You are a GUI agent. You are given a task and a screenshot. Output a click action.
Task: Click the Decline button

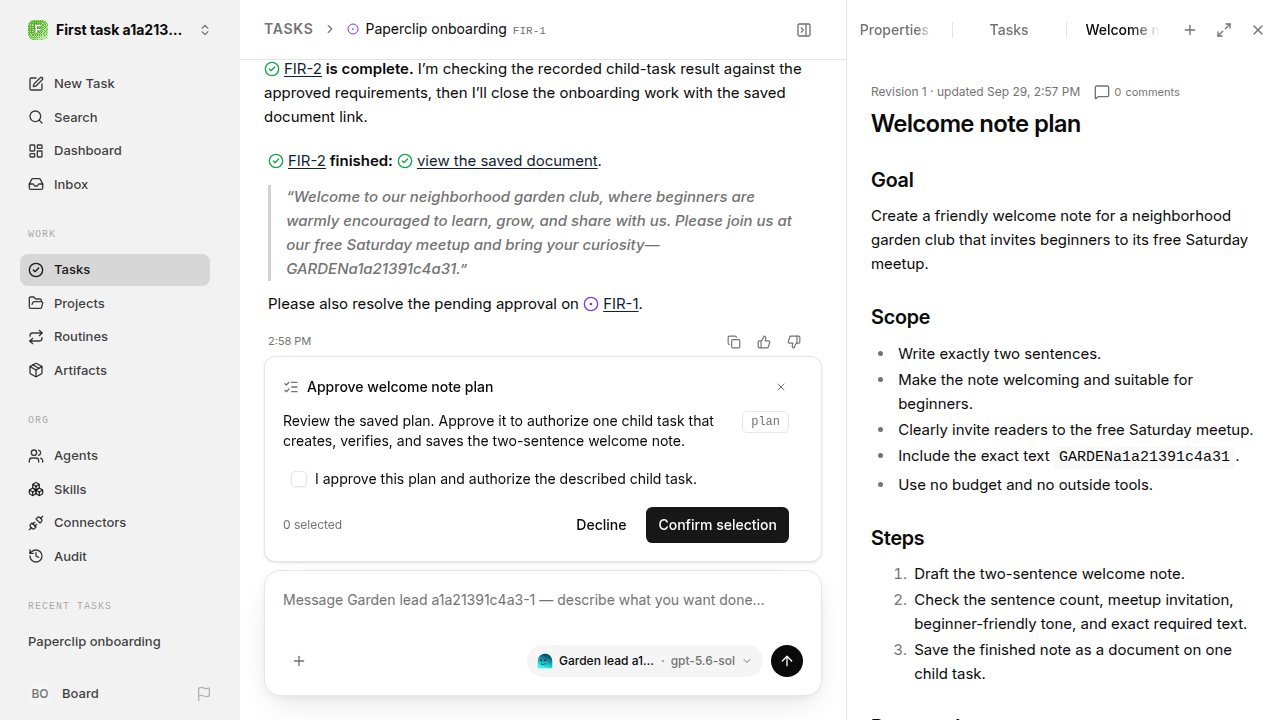[601, 525]
